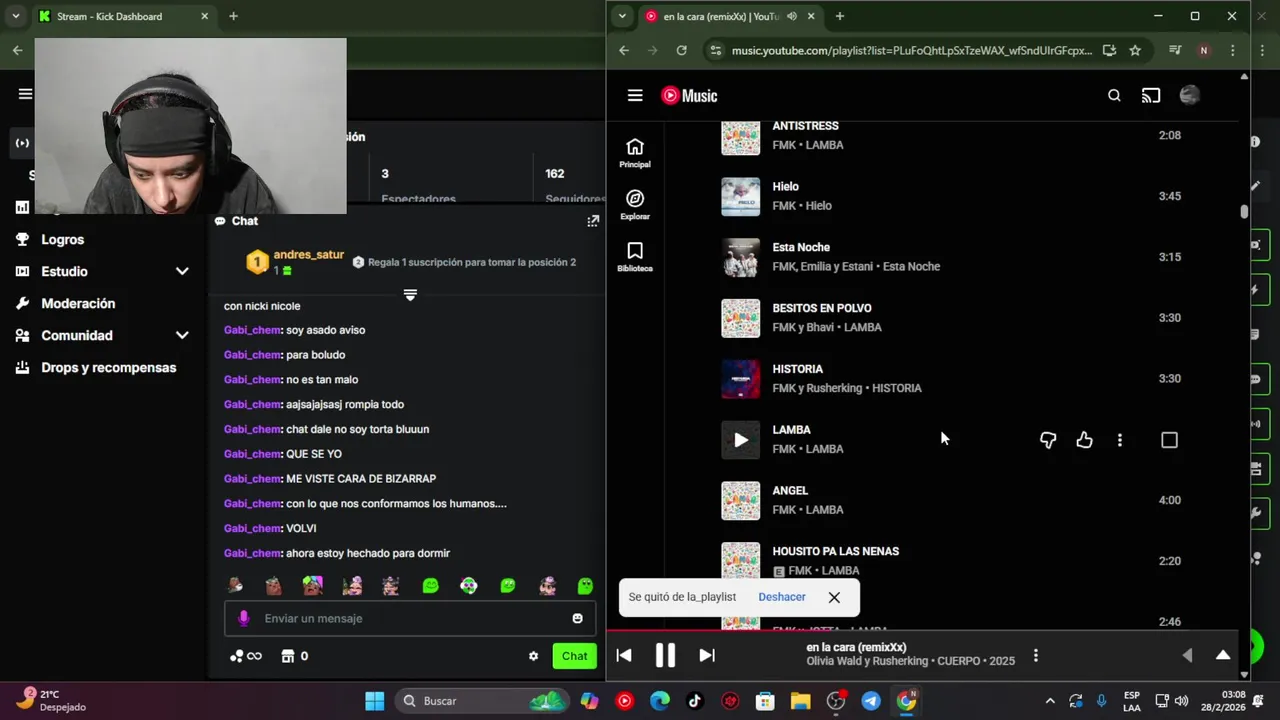The height and width of the screenshot is (720, 1280).
Task: Send message with the green Chat button
Action: pos(574,656)
